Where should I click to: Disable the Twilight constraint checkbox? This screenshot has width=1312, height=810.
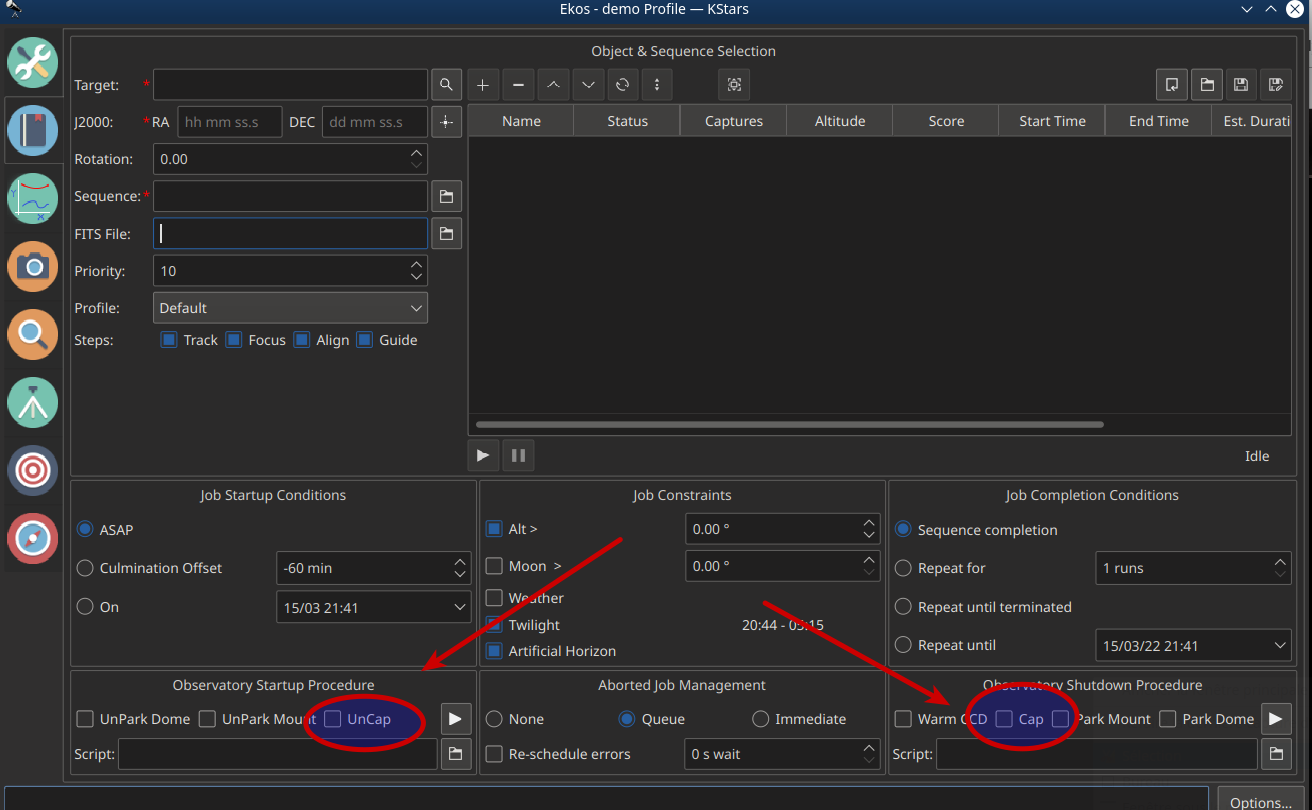click(x=494, y=625)
